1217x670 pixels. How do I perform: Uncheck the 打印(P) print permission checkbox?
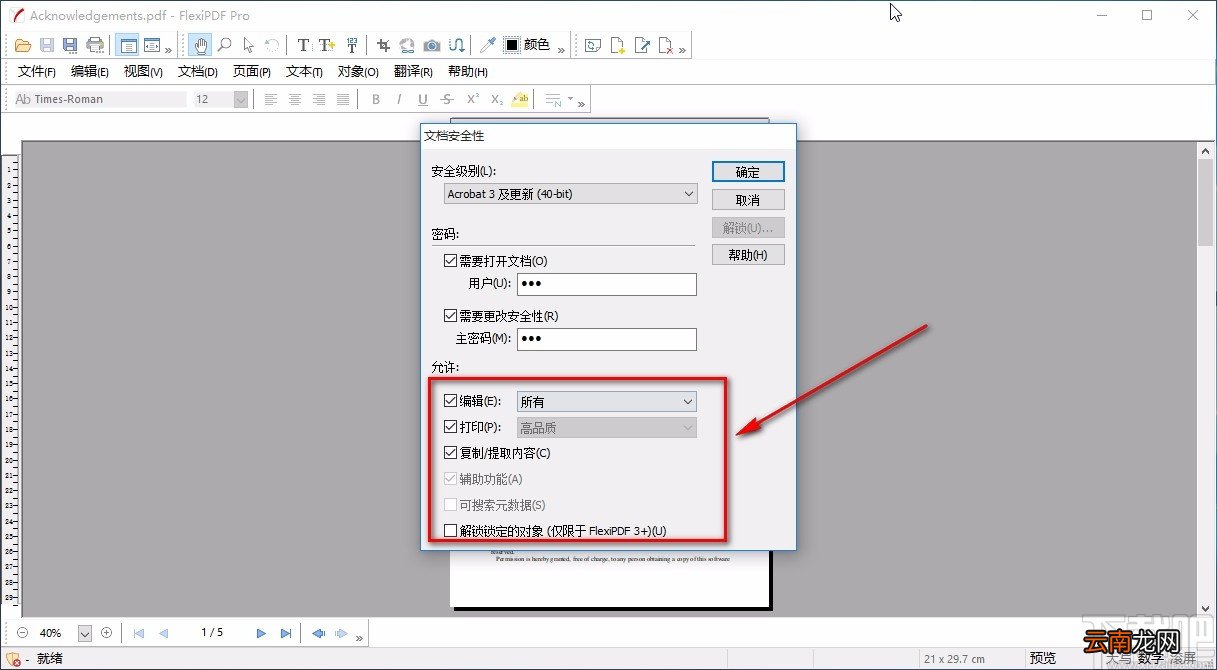pos(450,427)
